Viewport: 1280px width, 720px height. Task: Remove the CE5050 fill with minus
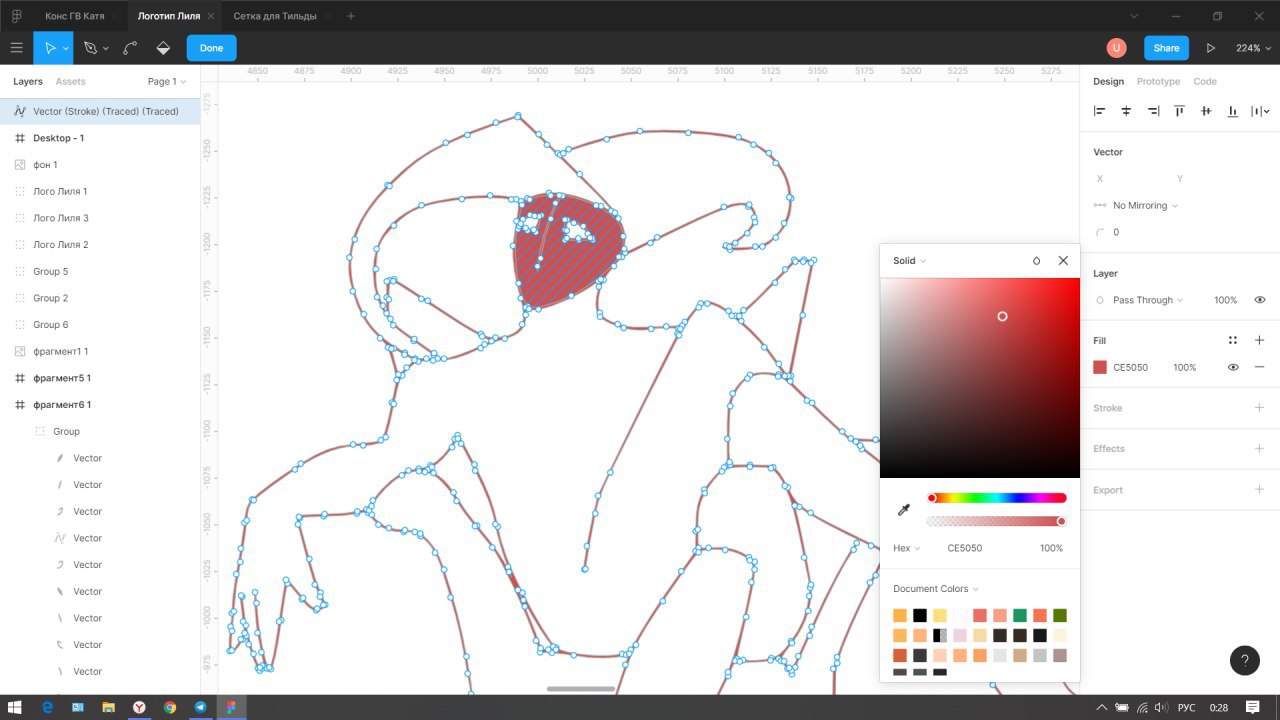tap(1260, 367)
